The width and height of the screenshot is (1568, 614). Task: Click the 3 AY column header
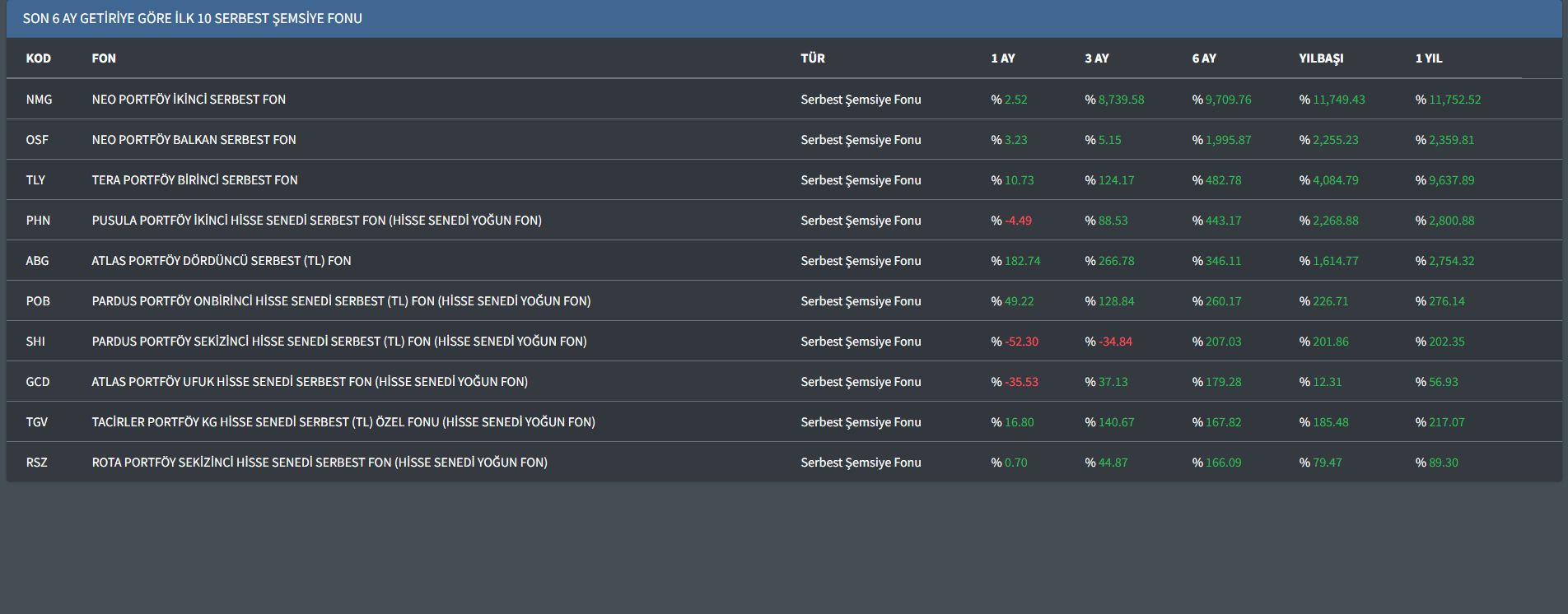[x=1096, y=58]
